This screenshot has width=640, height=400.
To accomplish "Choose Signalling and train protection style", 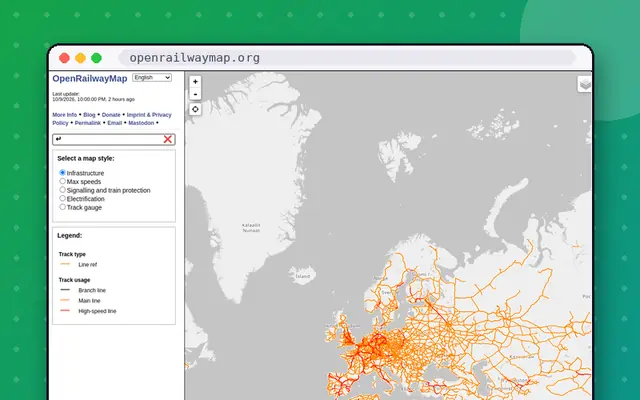I will [x=62, y=190].
